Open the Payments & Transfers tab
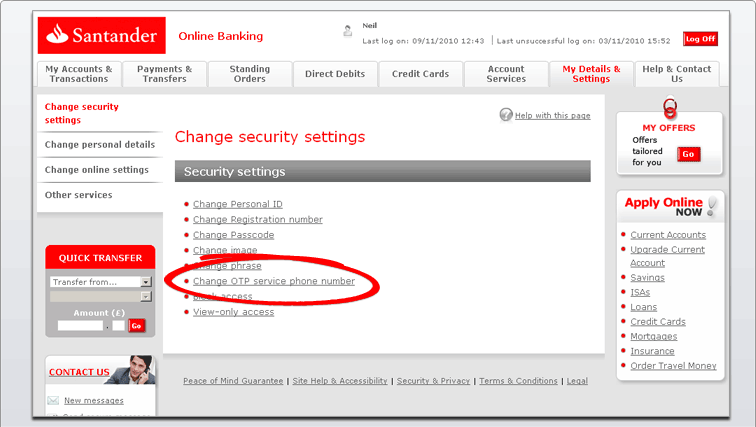Image resolution: width=756 pixels, height=427 pixels. [x=166, y=74]
